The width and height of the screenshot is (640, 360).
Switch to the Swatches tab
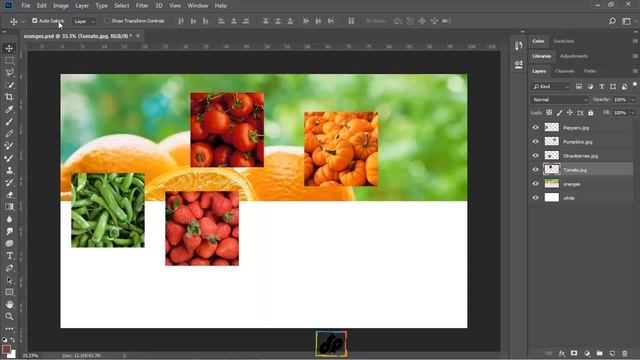[564, 41]
